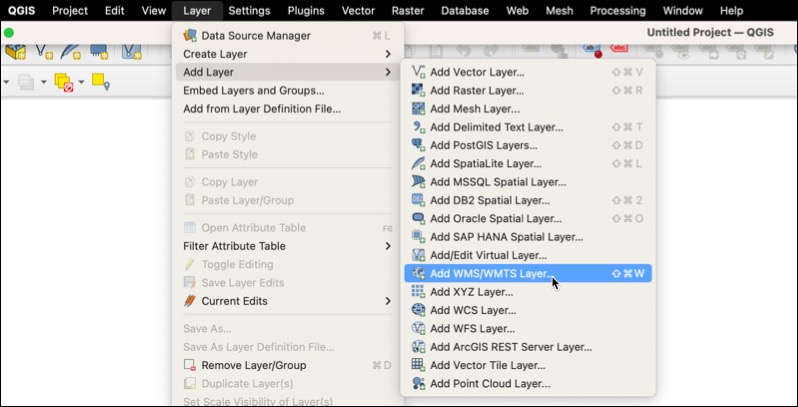Click the New SpatiaLite Layer feather icon
The image size is (798, 407).
pos(70,51)
